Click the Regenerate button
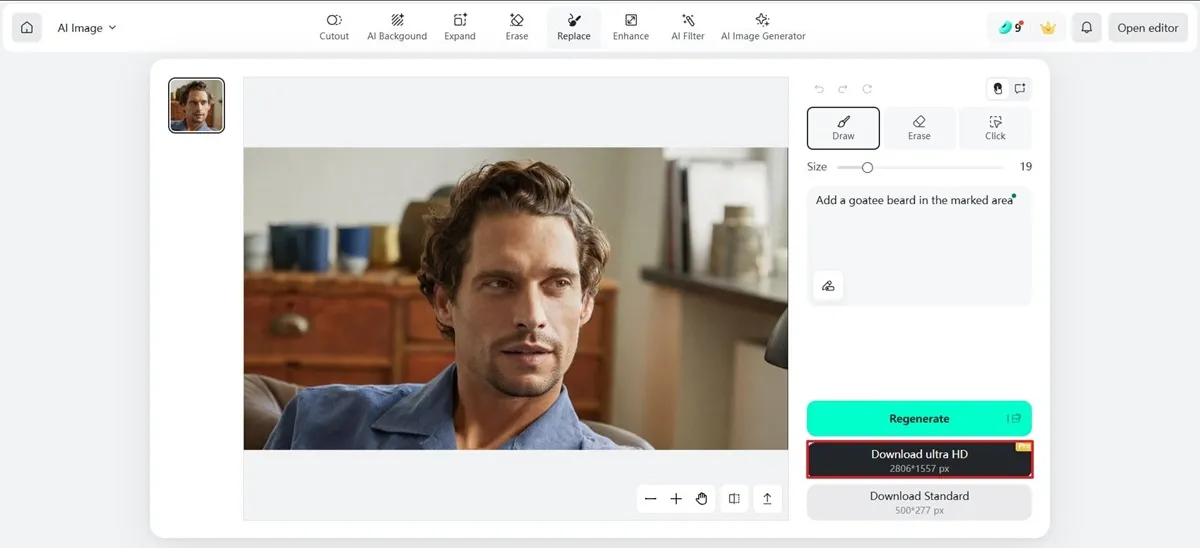This screenshot has height=548, width=1200. 919,419
